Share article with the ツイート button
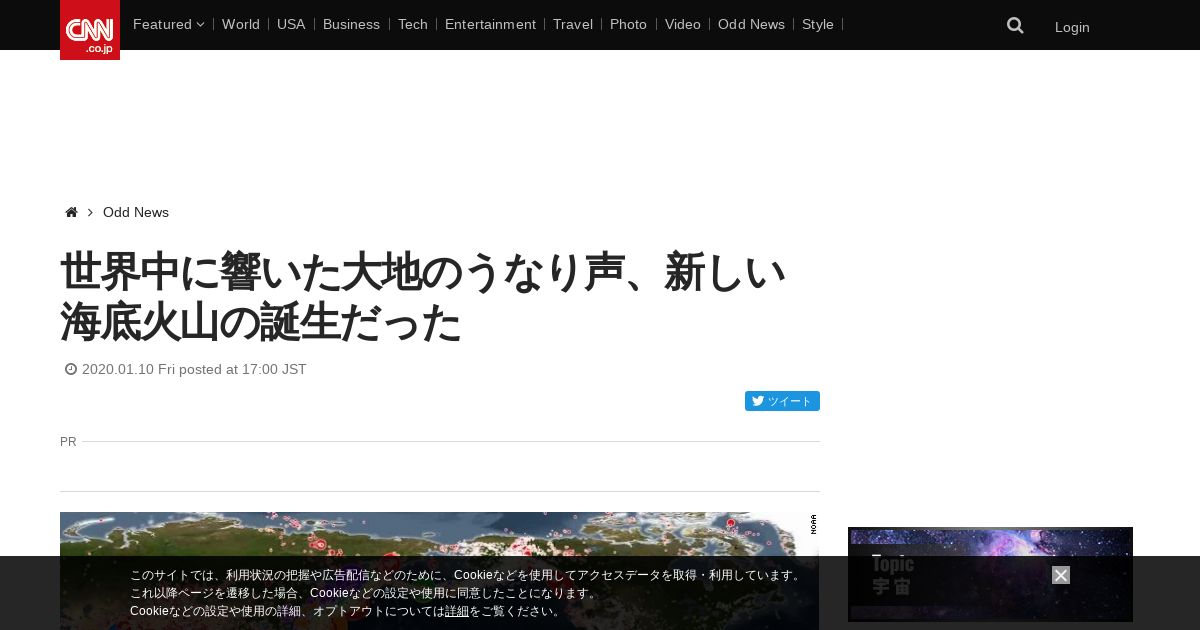Viewport: 1200px width, 630px height. coord(782,401)
